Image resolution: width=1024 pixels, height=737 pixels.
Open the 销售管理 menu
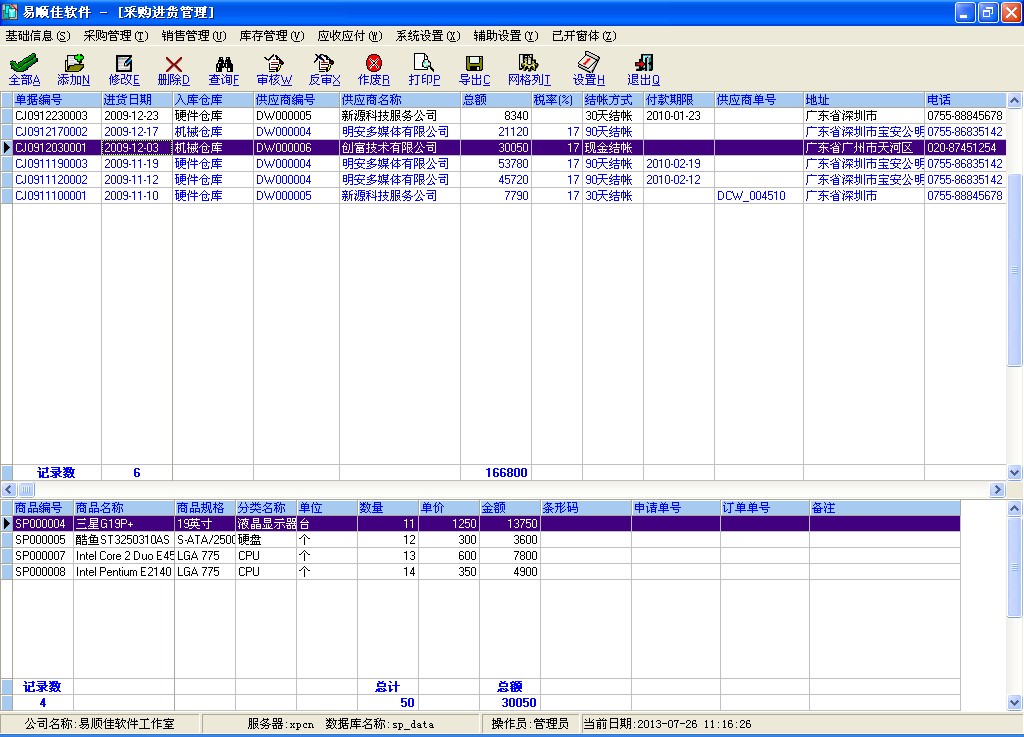[194, 36]
